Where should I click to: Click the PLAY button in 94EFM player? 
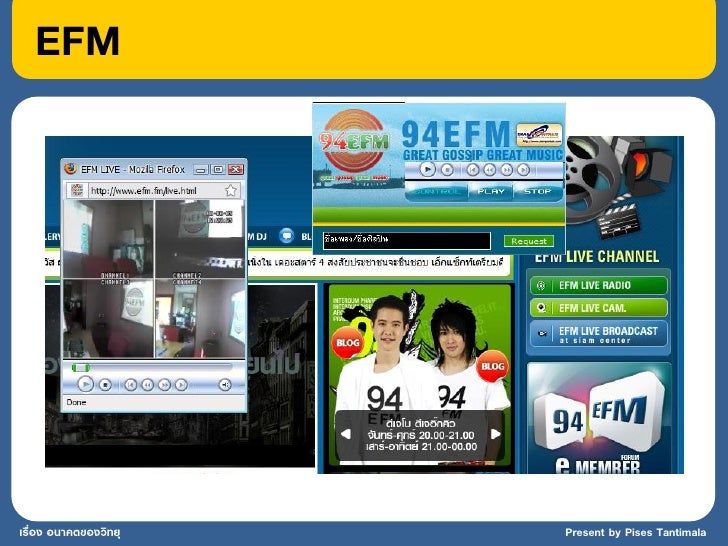pyautogui.click(x=491, y=191)
